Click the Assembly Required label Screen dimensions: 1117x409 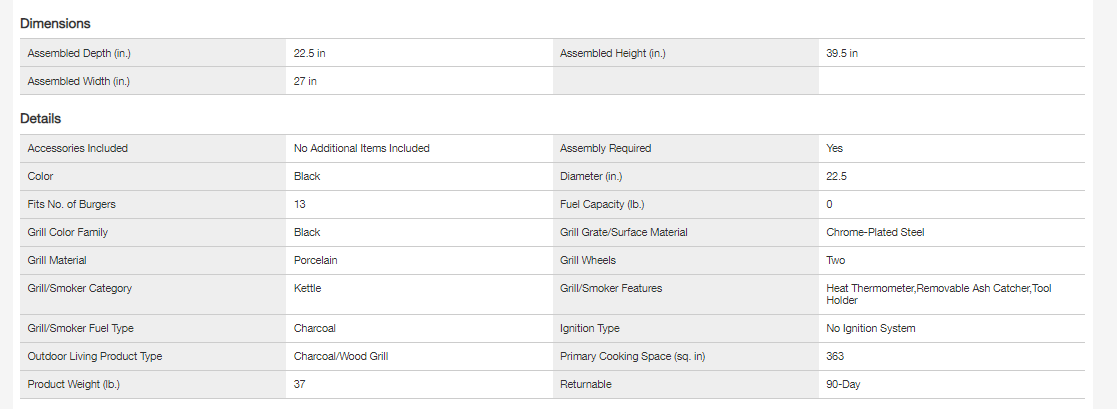pyautogui.click(x=605, y=148)
